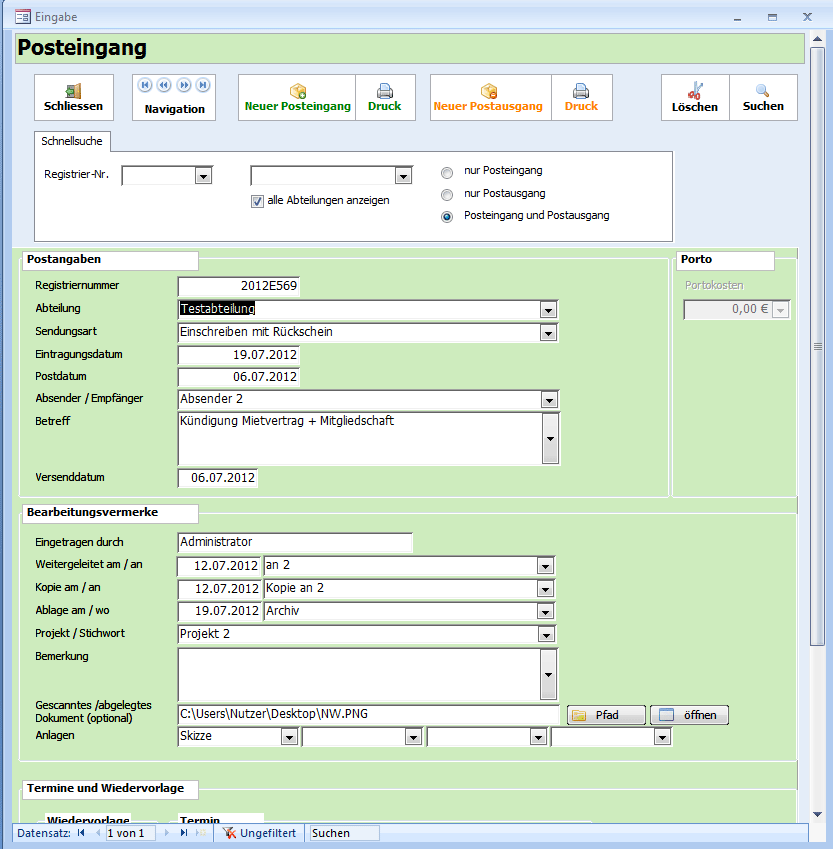This screenshot has width=833, height=849.
Task: Click the Eingabe window form icon
Action: coord(23,17)
